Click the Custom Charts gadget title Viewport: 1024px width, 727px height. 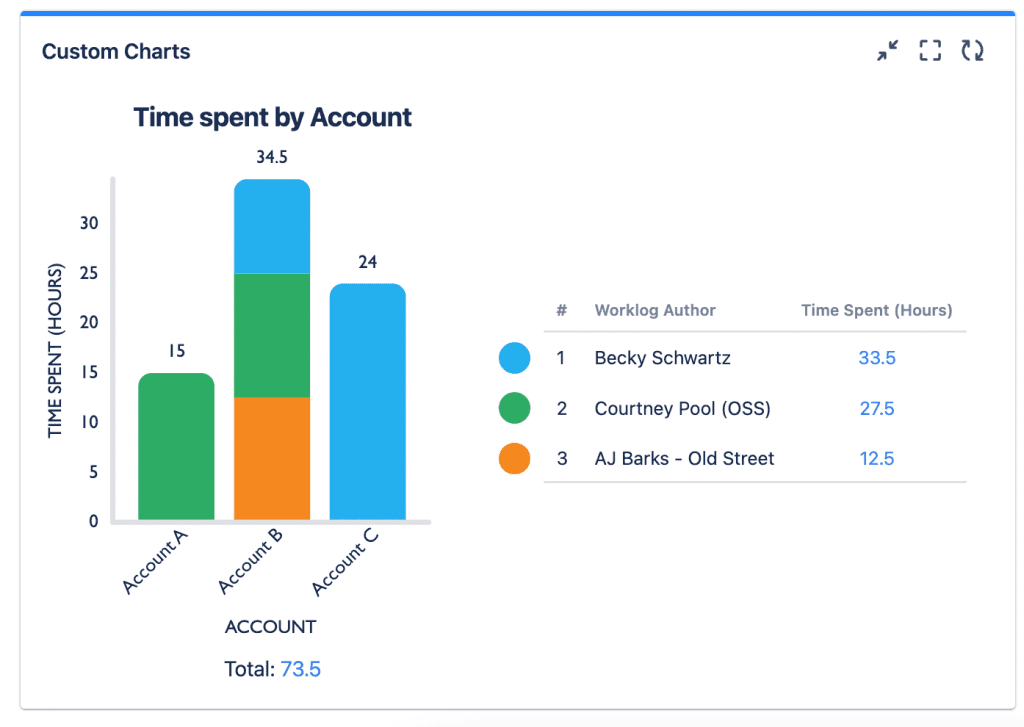coord(116,52)
